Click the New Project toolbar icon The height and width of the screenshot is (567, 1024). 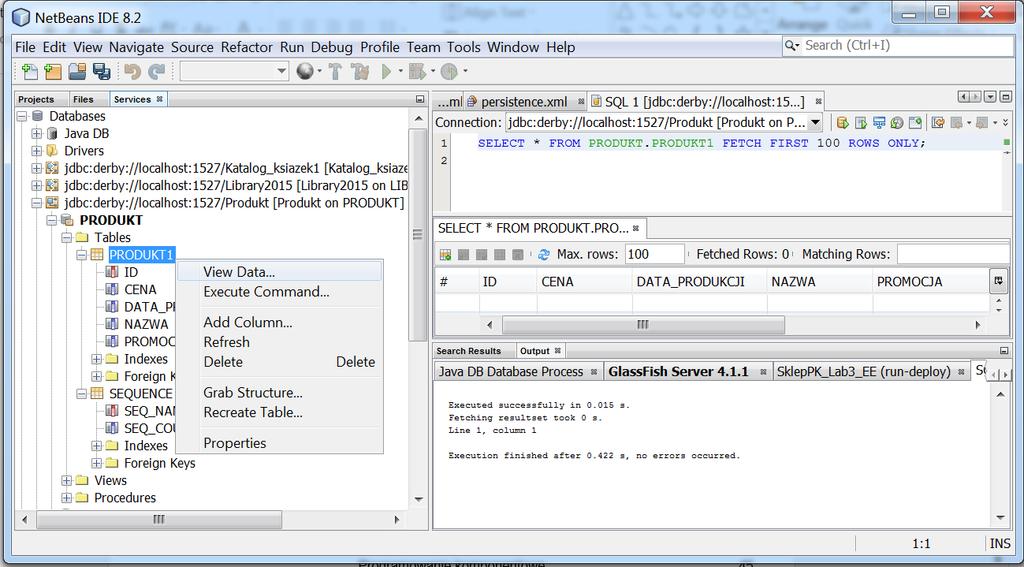53,71
